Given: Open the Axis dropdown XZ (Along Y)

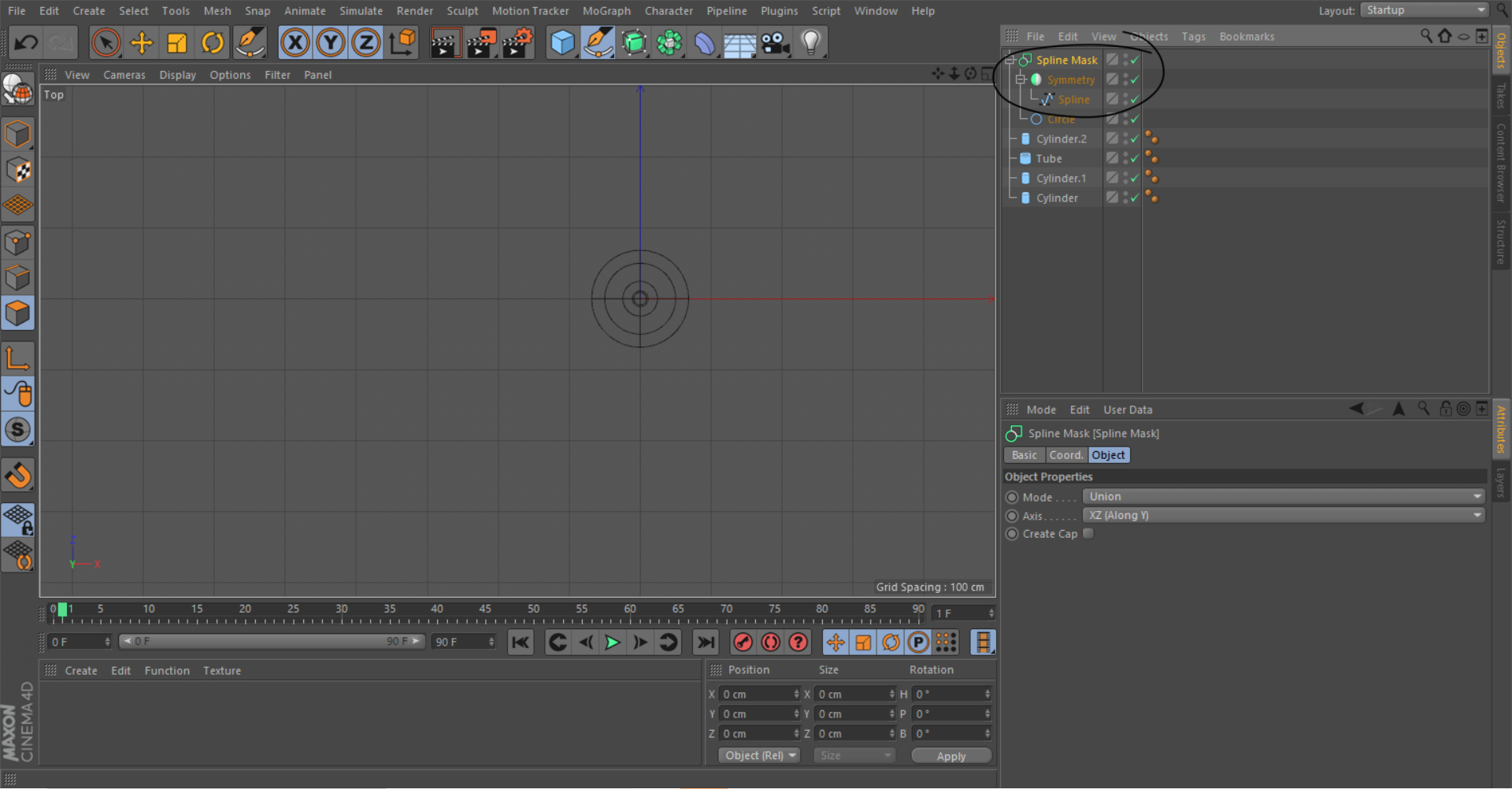Looking at the screenshot, I should point(1284,515).
